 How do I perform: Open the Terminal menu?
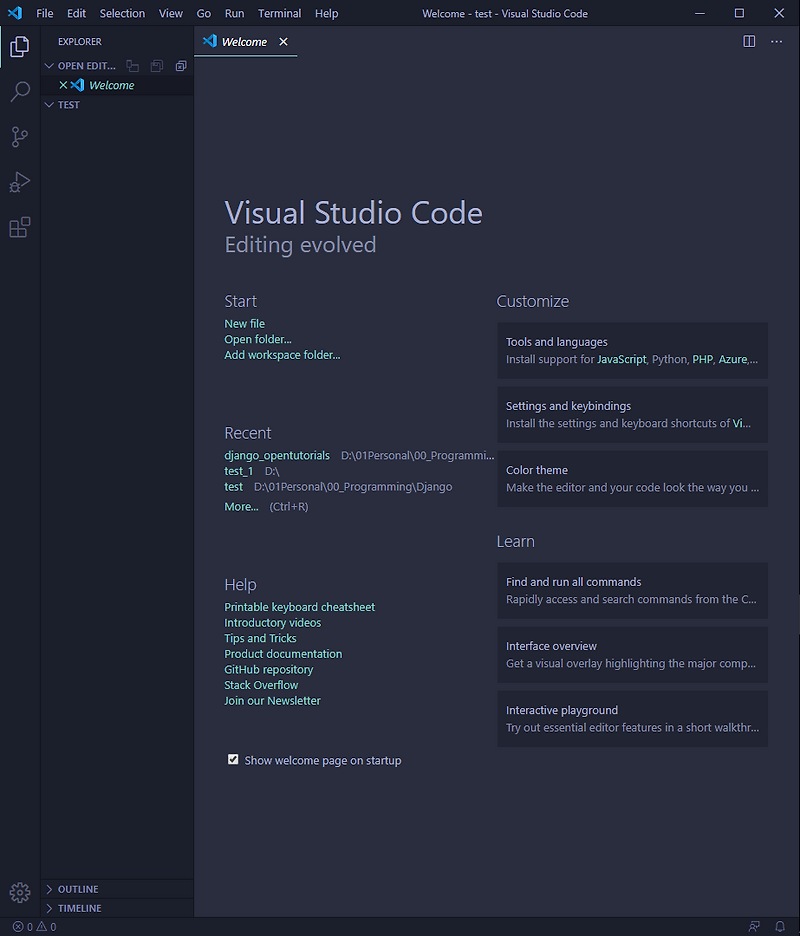coord(279,13)
